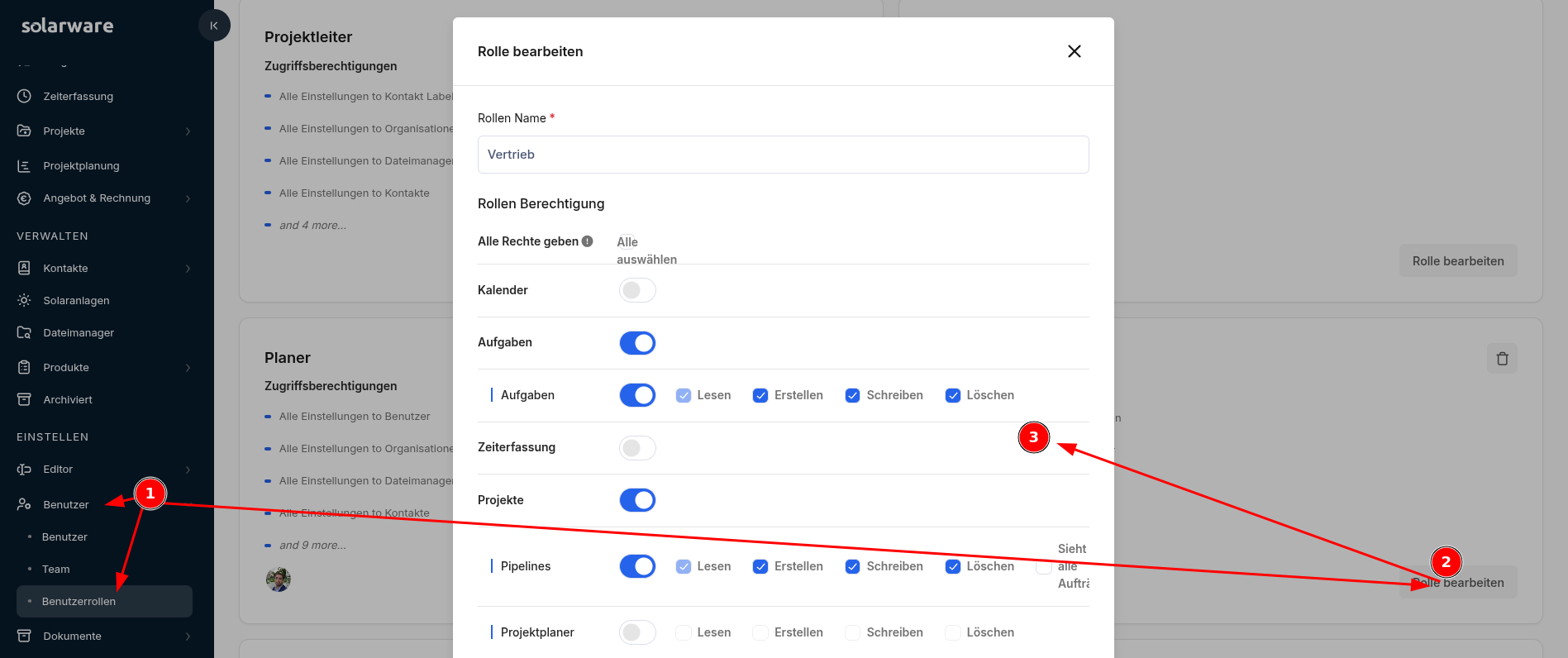Uncheck Löschen checkbox in Pipelines row
Viewport: 1568px width, 658px height.
[x=953, y=566]
